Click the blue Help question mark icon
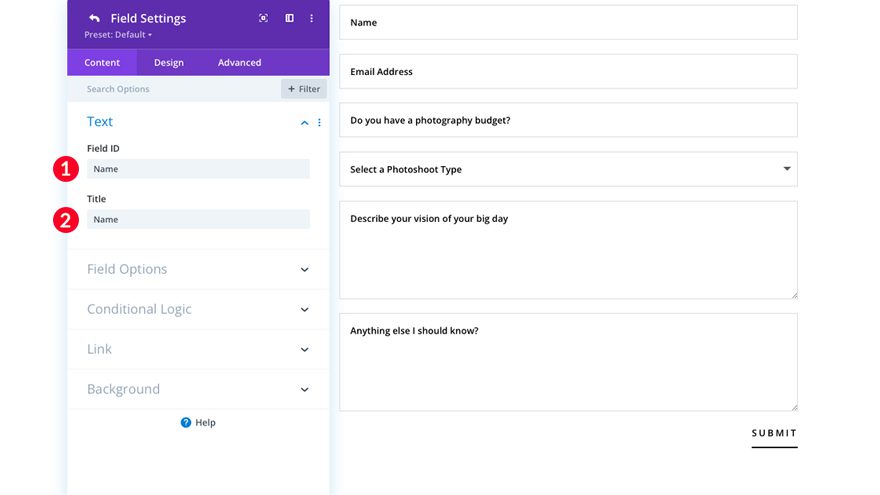The image size is (880, 495). [186, 423]
